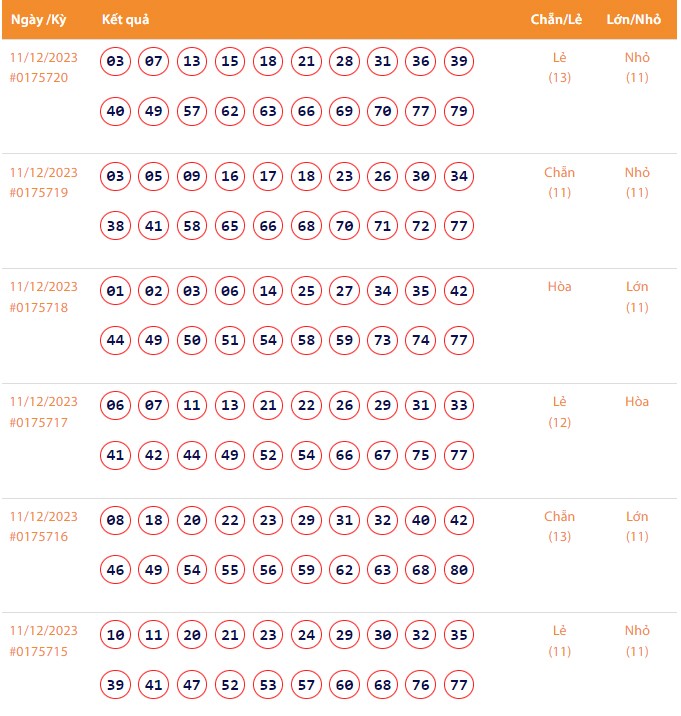Screen dimensions: 681x716
Task: Open draw #0175720 details
Action: click(39, 78)
